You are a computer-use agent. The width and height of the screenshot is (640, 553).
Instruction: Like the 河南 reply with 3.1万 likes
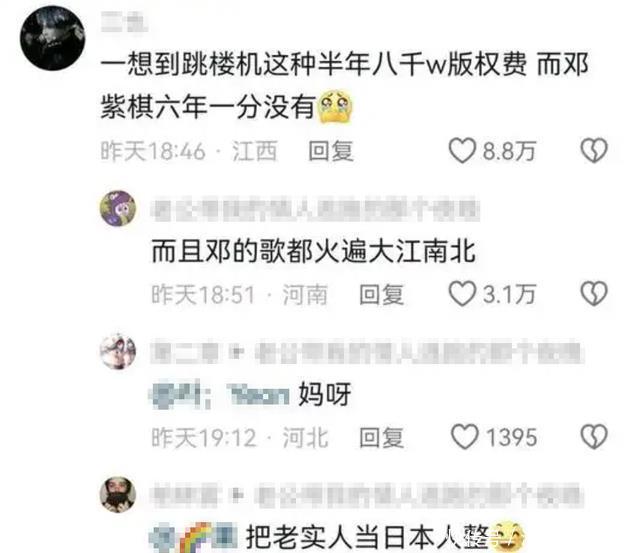[462, 293]
